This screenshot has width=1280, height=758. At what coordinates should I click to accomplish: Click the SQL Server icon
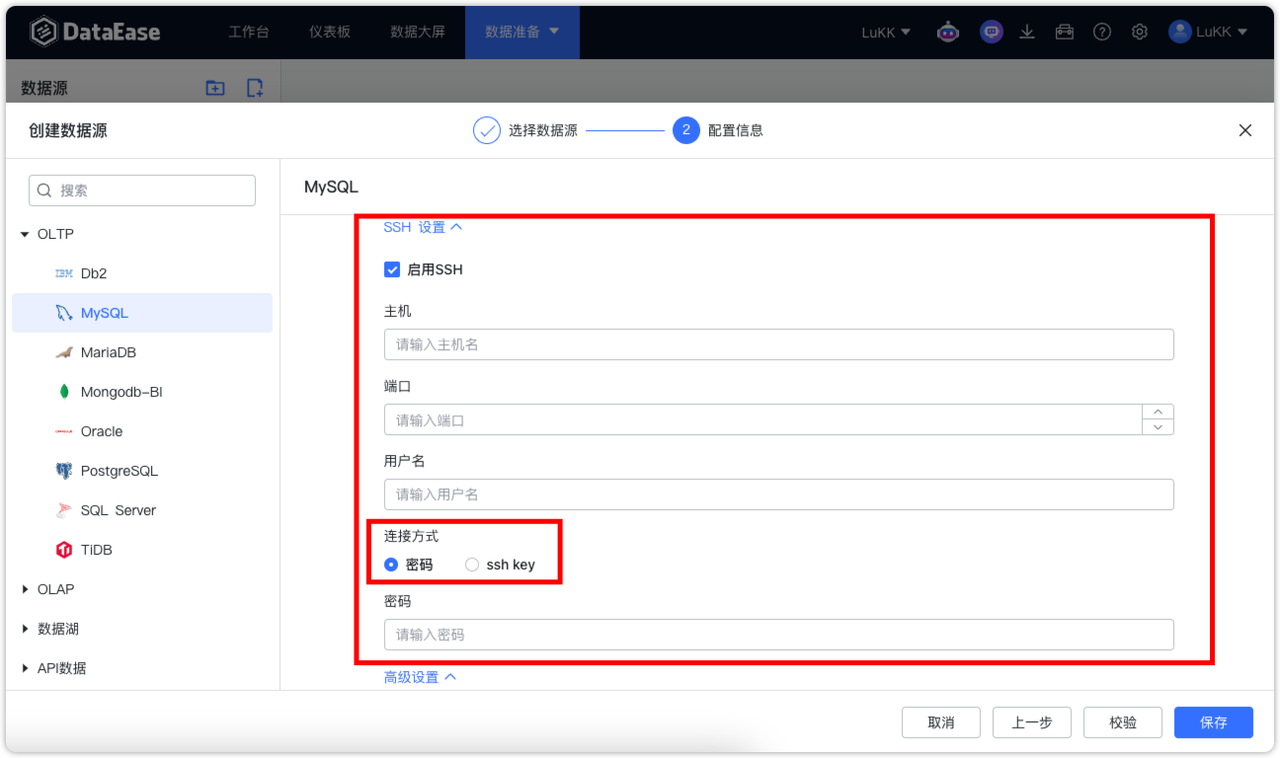click(64, 510)
